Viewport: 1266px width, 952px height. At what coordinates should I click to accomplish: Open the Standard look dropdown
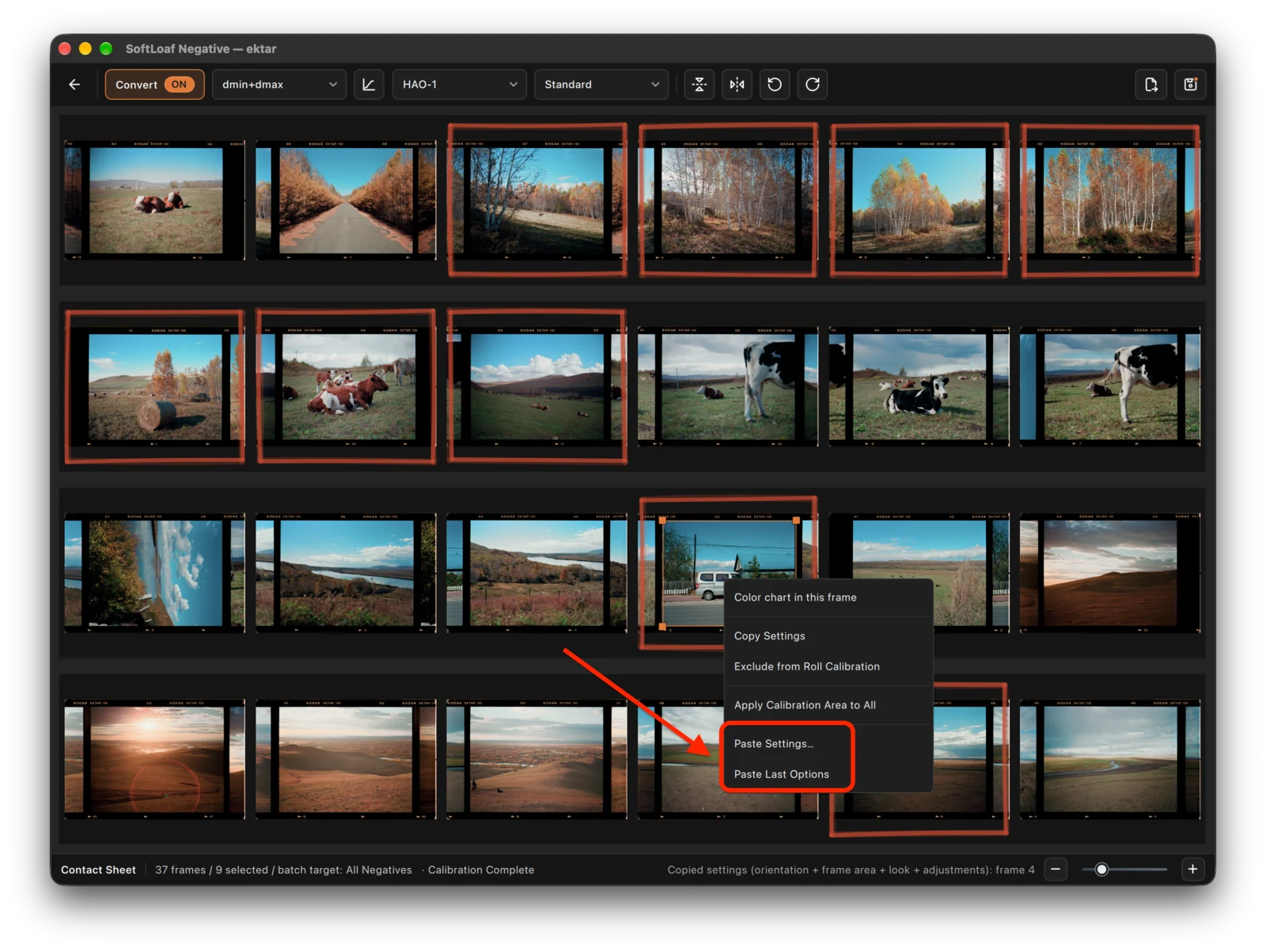click(601, 85)
